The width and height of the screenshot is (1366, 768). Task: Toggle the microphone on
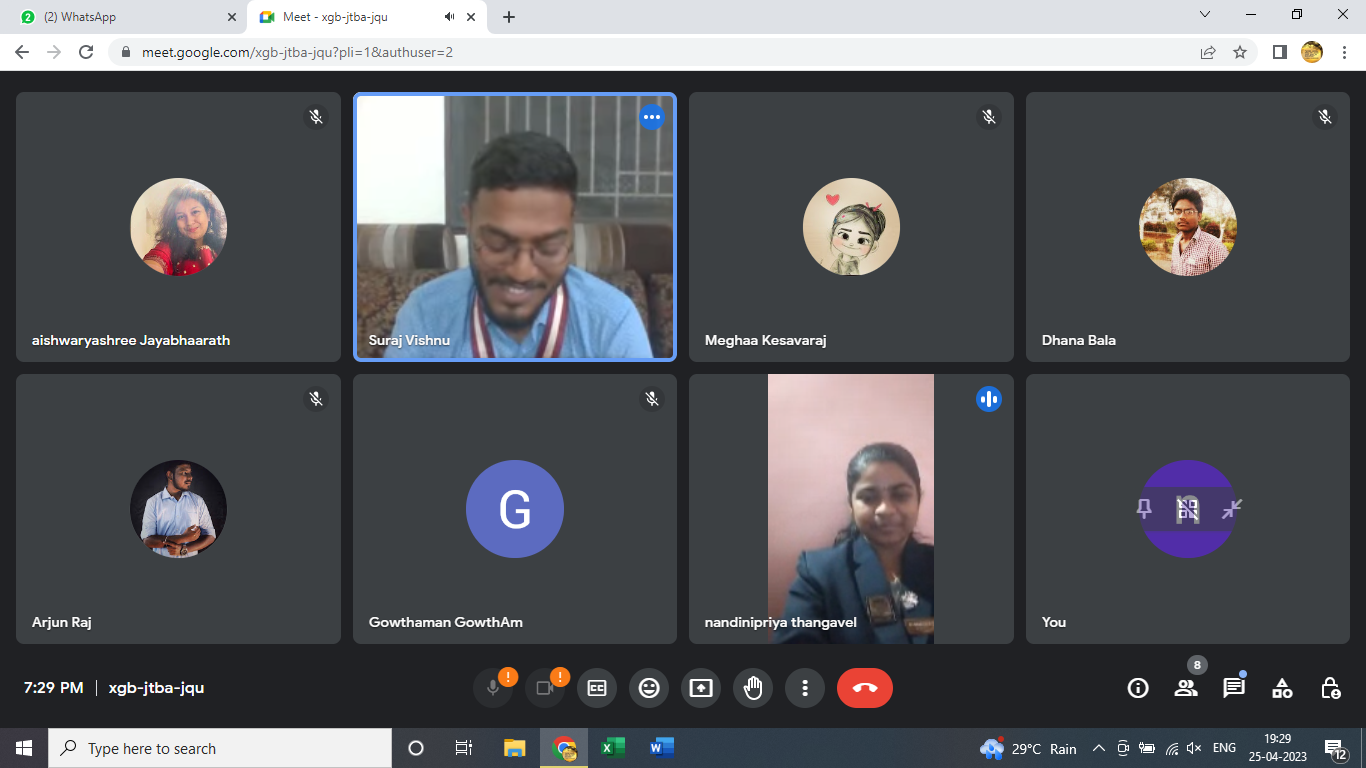[493, 688]
